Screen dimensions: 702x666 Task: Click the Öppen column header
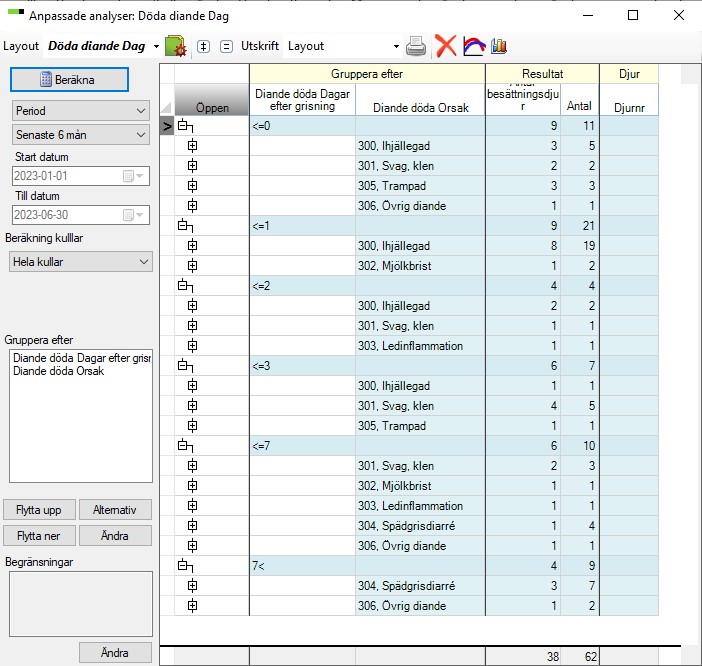pos(211,100)
